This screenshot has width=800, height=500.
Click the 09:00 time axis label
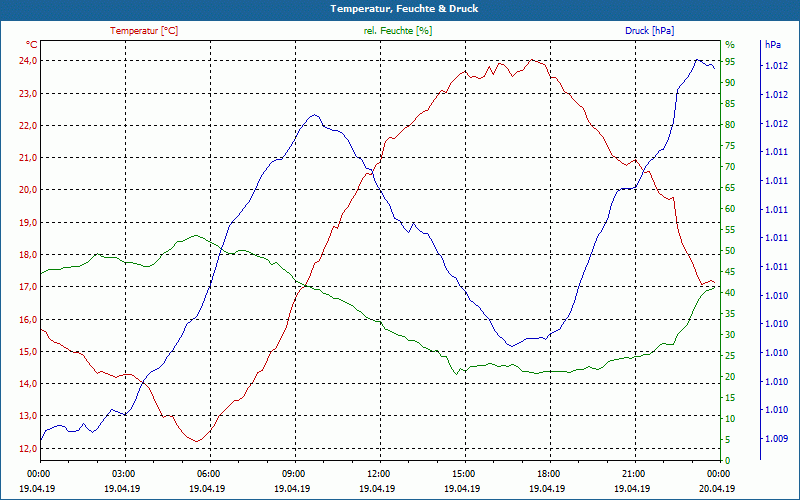click(x=293, y=473)
